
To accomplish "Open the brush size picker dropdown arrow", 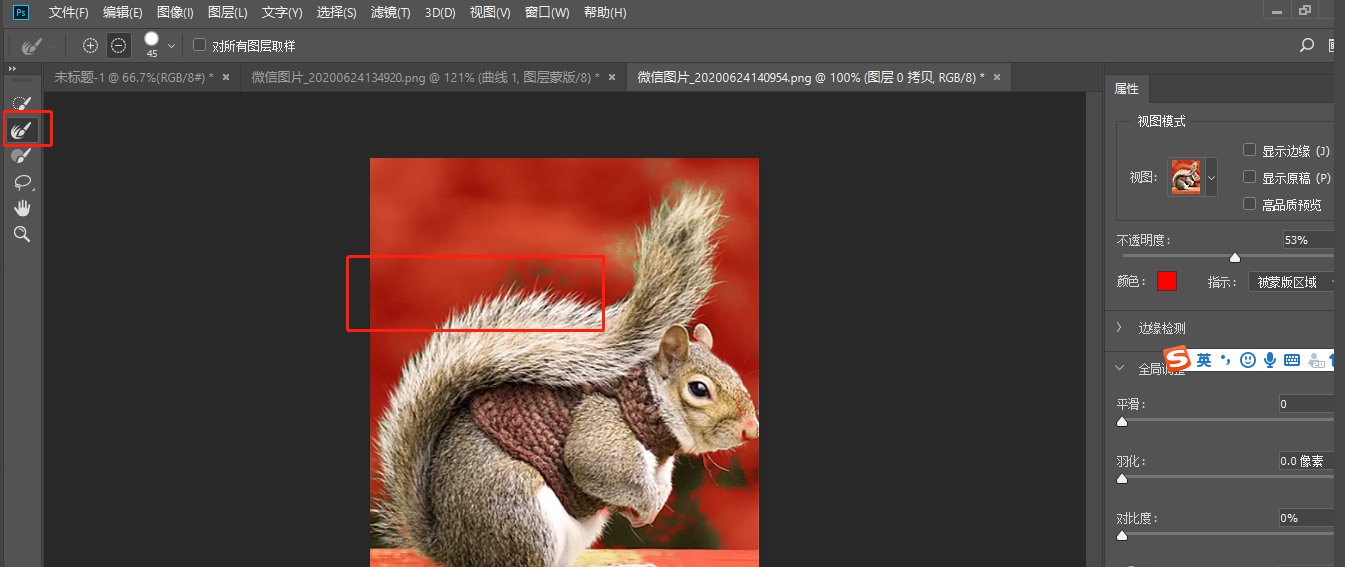I will 172,45.
